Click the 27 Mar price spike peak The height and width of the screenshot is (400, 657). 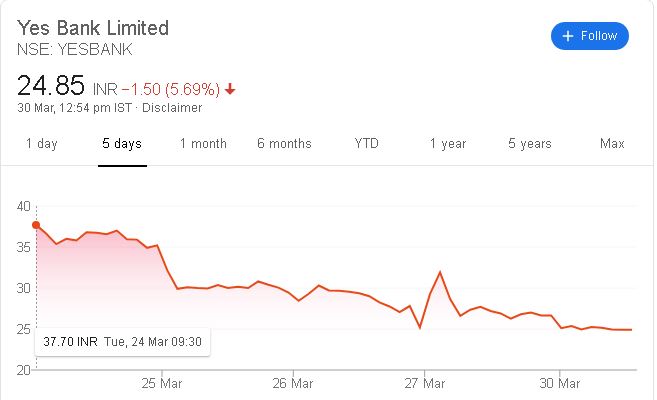click(440, 272)
